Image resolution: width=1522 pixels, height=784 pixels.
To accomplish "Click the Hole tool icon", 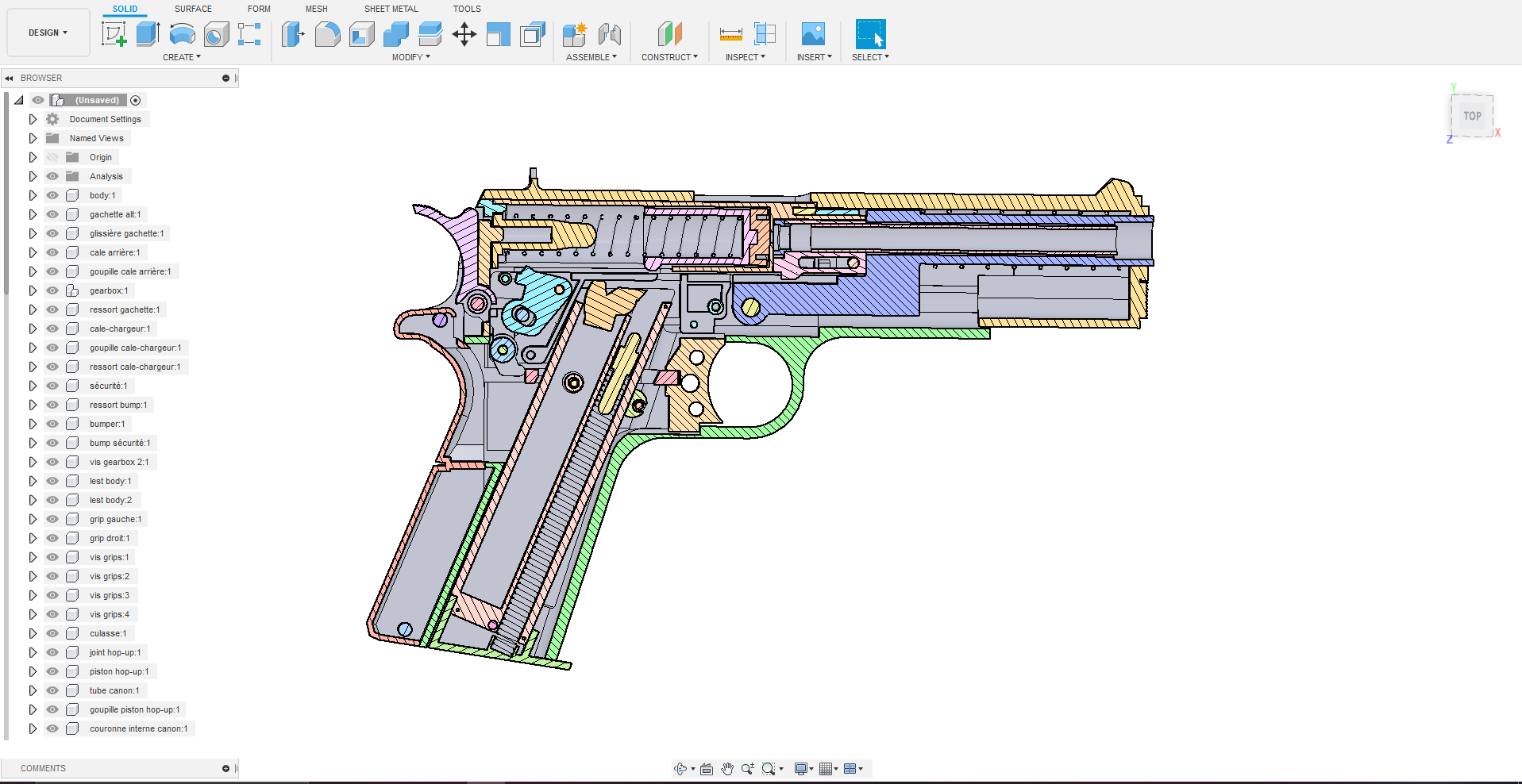I will 216,34.
